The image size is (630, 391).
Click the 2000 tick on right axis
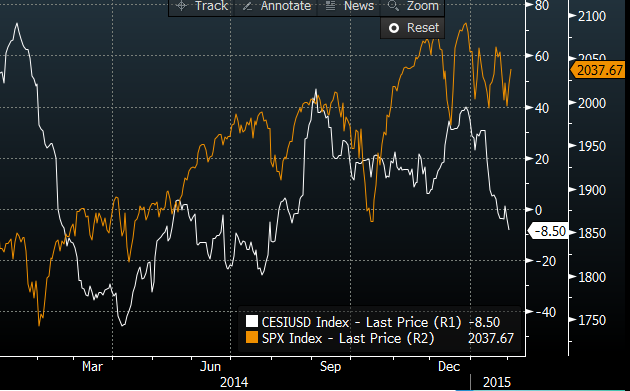592,103
